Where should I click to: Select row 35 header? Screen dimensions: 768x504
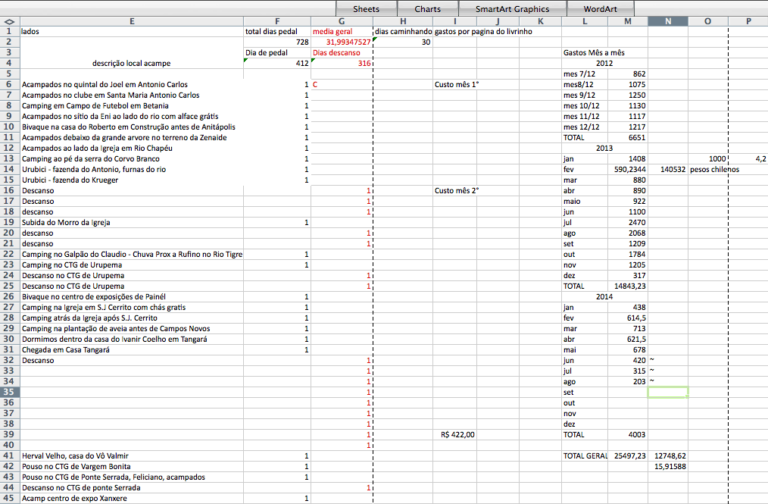[9, 392]
